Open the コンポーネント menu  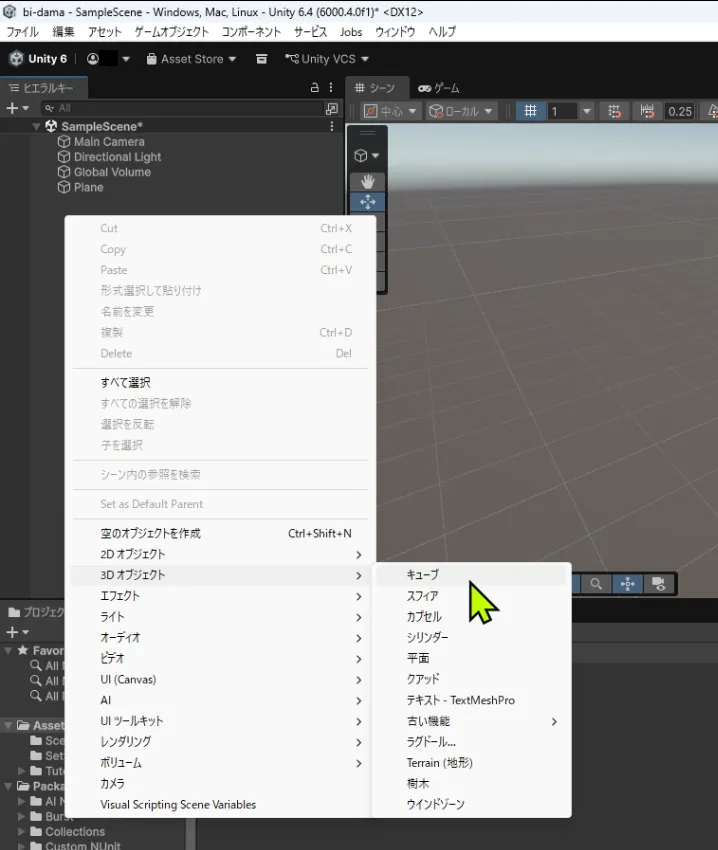[251, 32]
